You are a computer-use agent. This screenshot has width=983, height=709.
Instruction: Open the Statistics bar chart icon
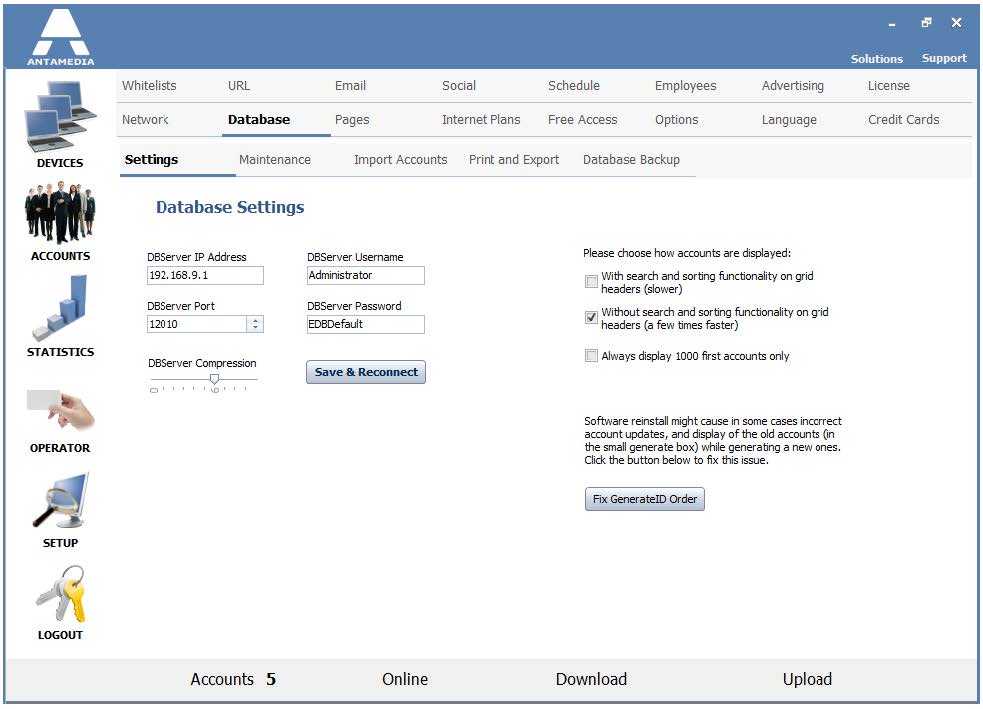(60, 307)
